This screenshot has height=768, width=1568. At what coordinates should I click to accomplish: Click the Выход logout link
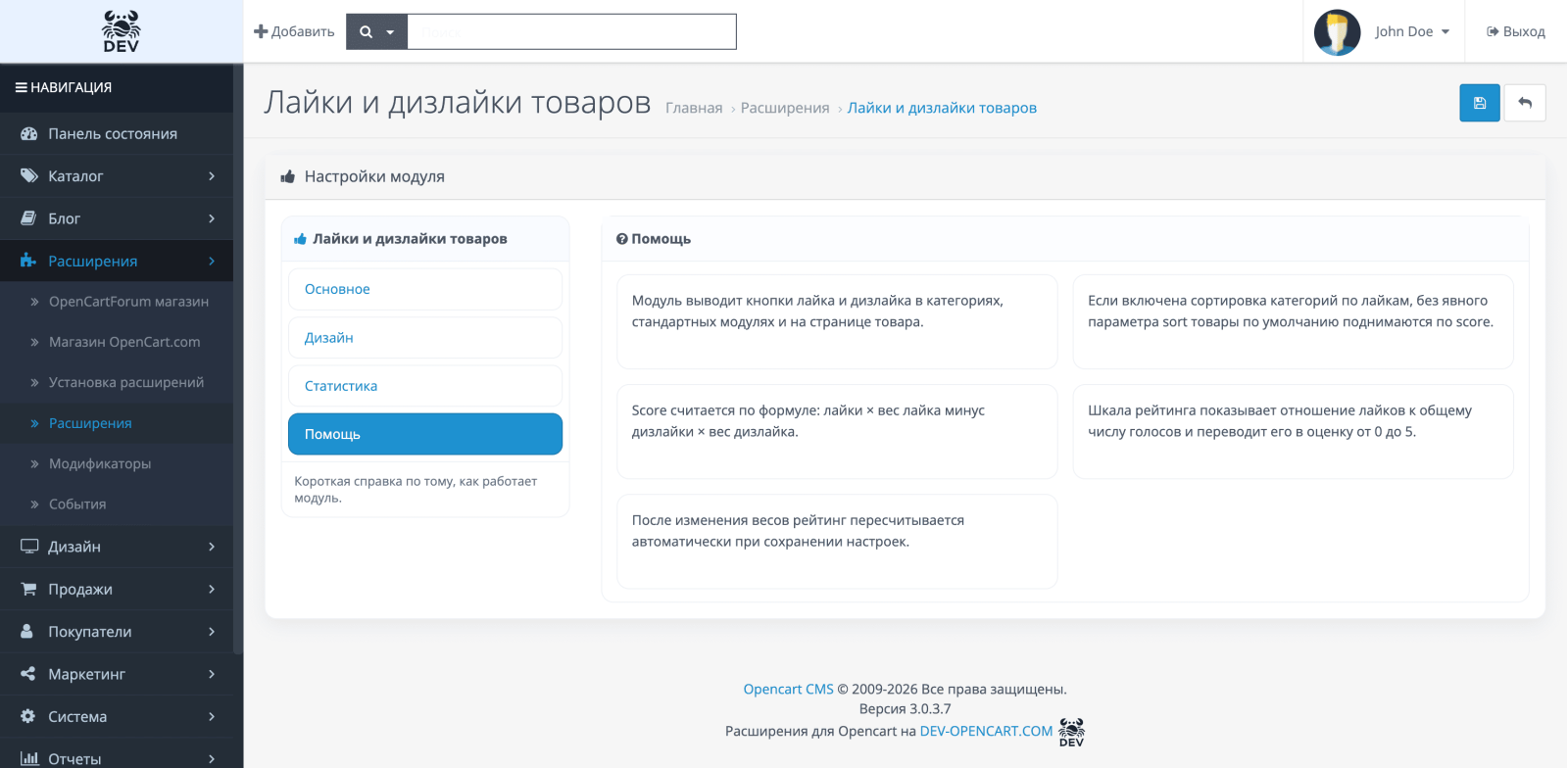pos(1516,31)
